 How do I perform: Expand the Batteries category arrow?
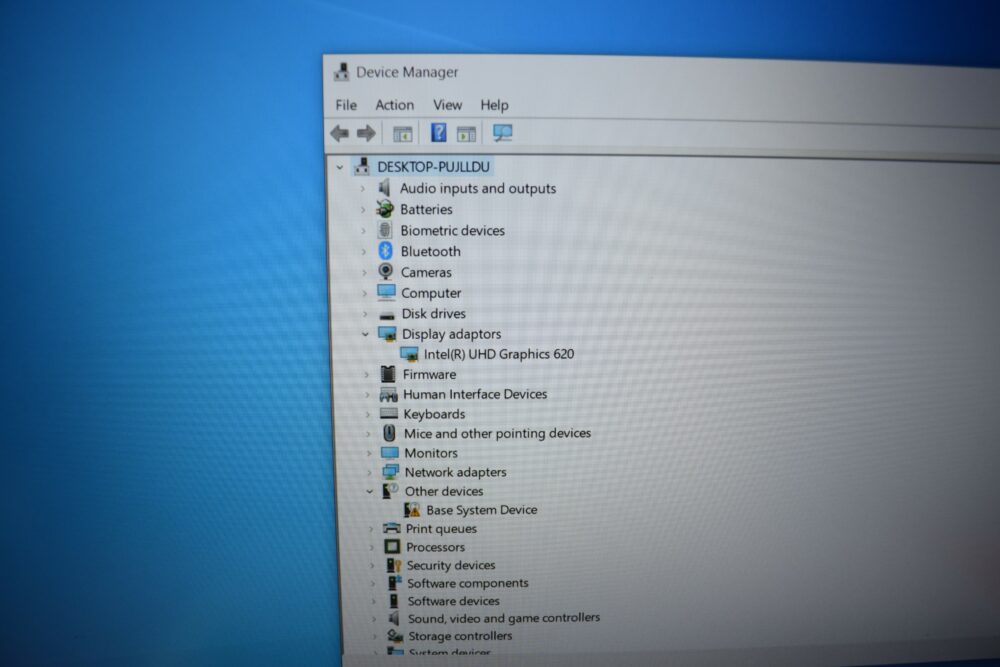coord(363,210)
